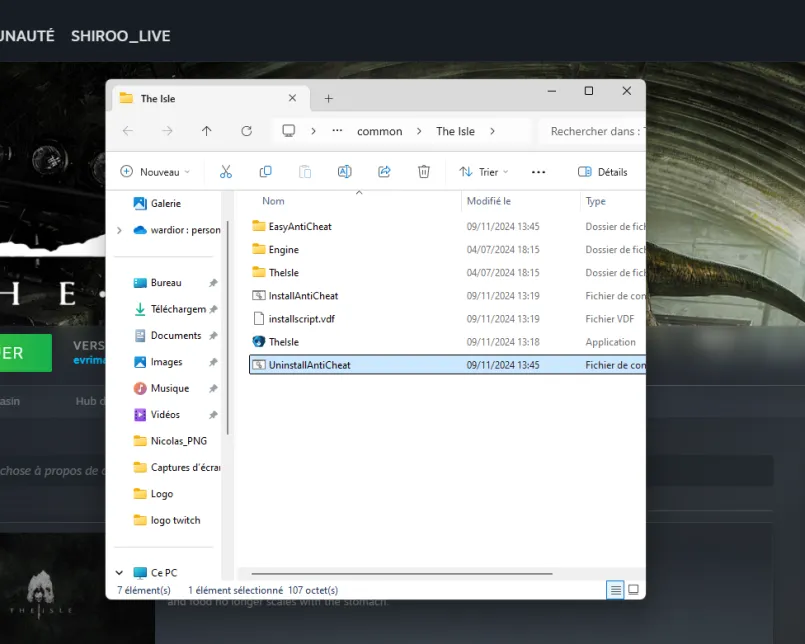Go up one folder level

click(206, 131)
